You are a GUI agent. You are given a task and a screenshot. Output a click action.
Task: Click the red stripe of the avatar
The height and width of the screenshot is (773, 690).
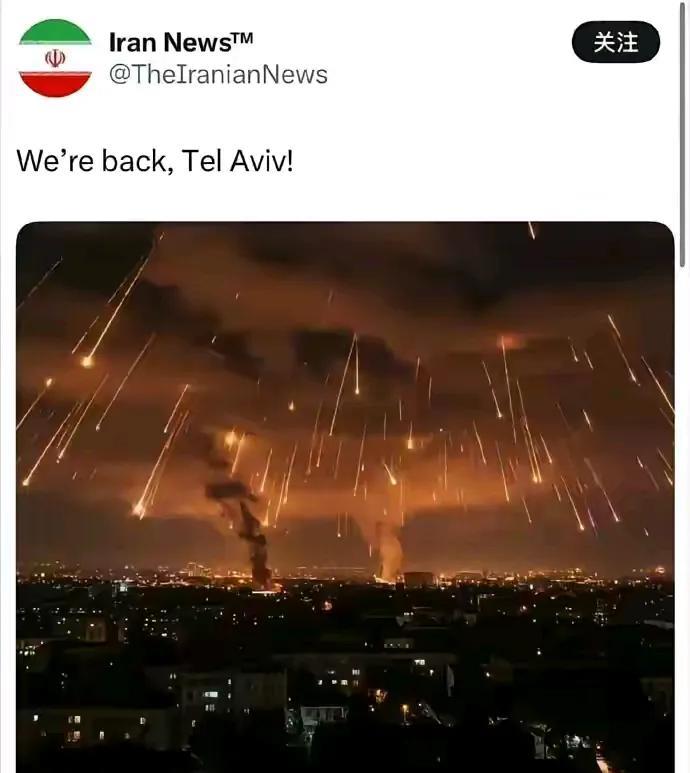(x=55, y=84)
